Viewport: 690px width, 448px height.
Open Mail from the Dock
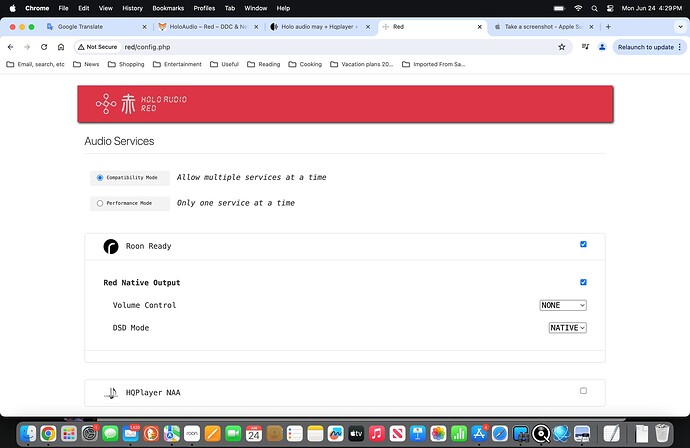(x=131, y=433)
